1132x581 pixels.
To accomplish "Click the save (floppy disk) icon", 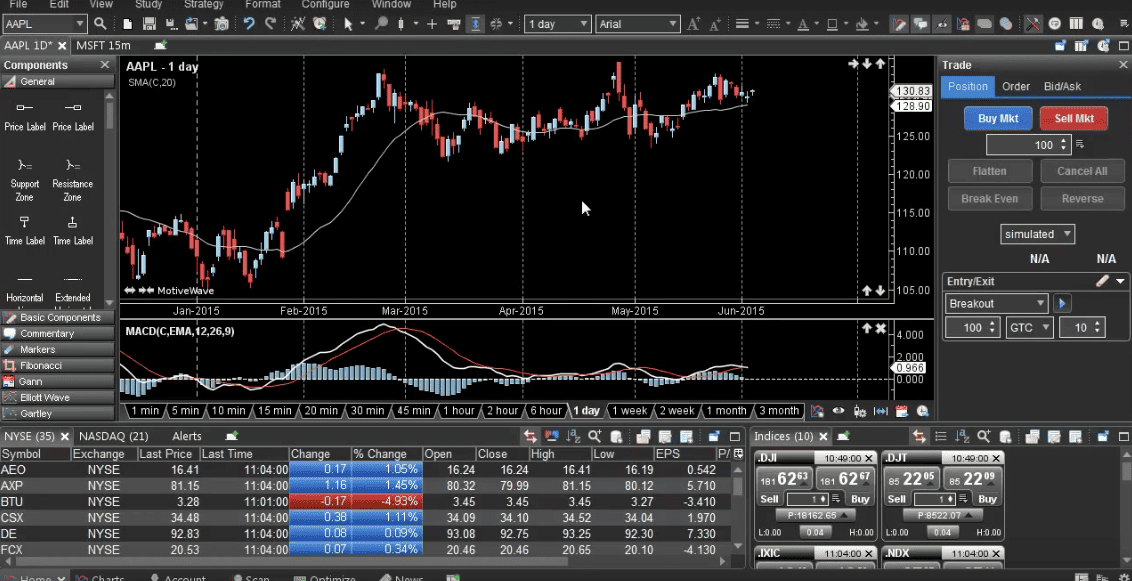I will 149,24.
